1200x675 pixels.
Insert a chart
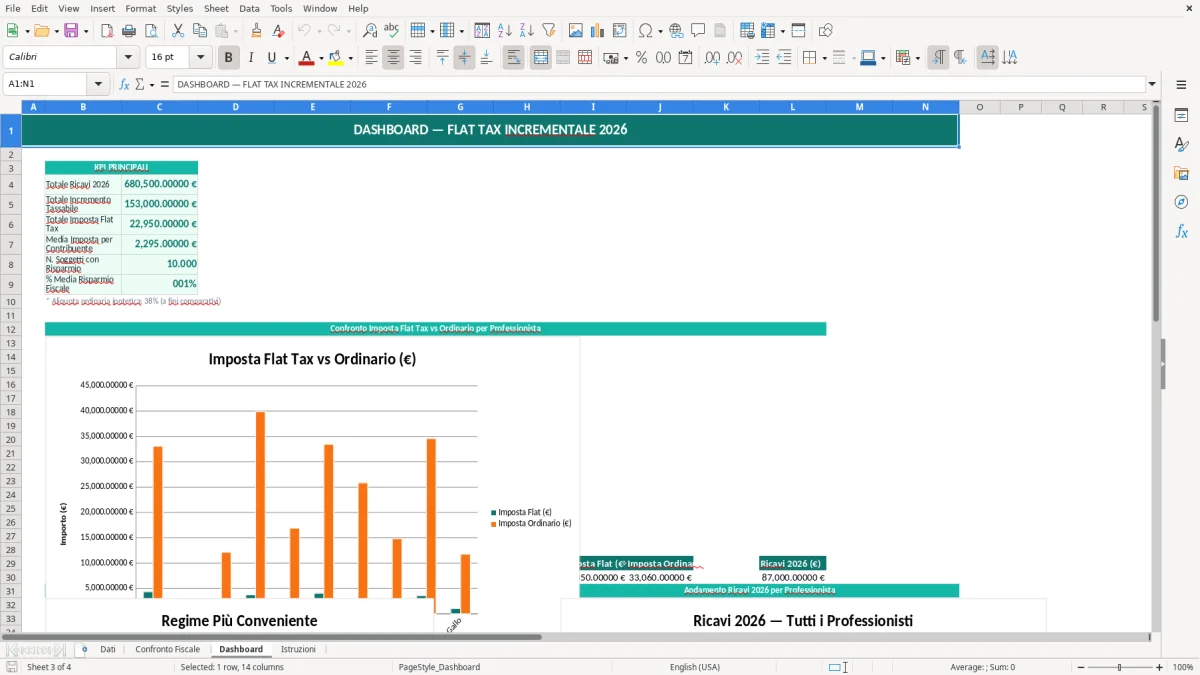click(598, 31)
